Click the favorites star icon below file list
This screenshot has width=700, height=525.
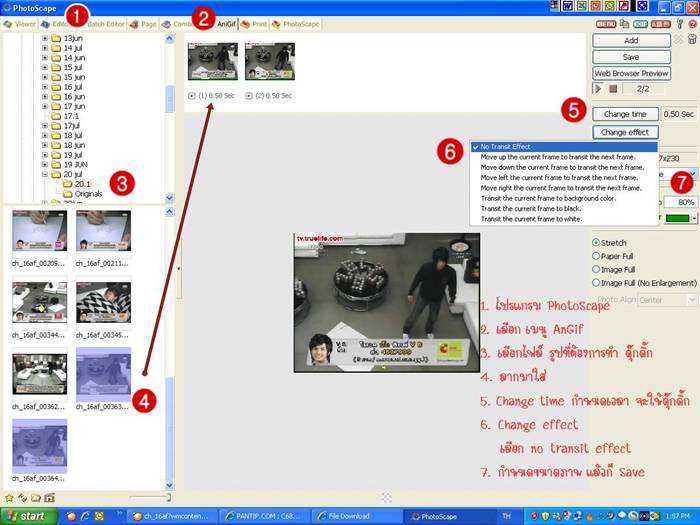[9, 498]
